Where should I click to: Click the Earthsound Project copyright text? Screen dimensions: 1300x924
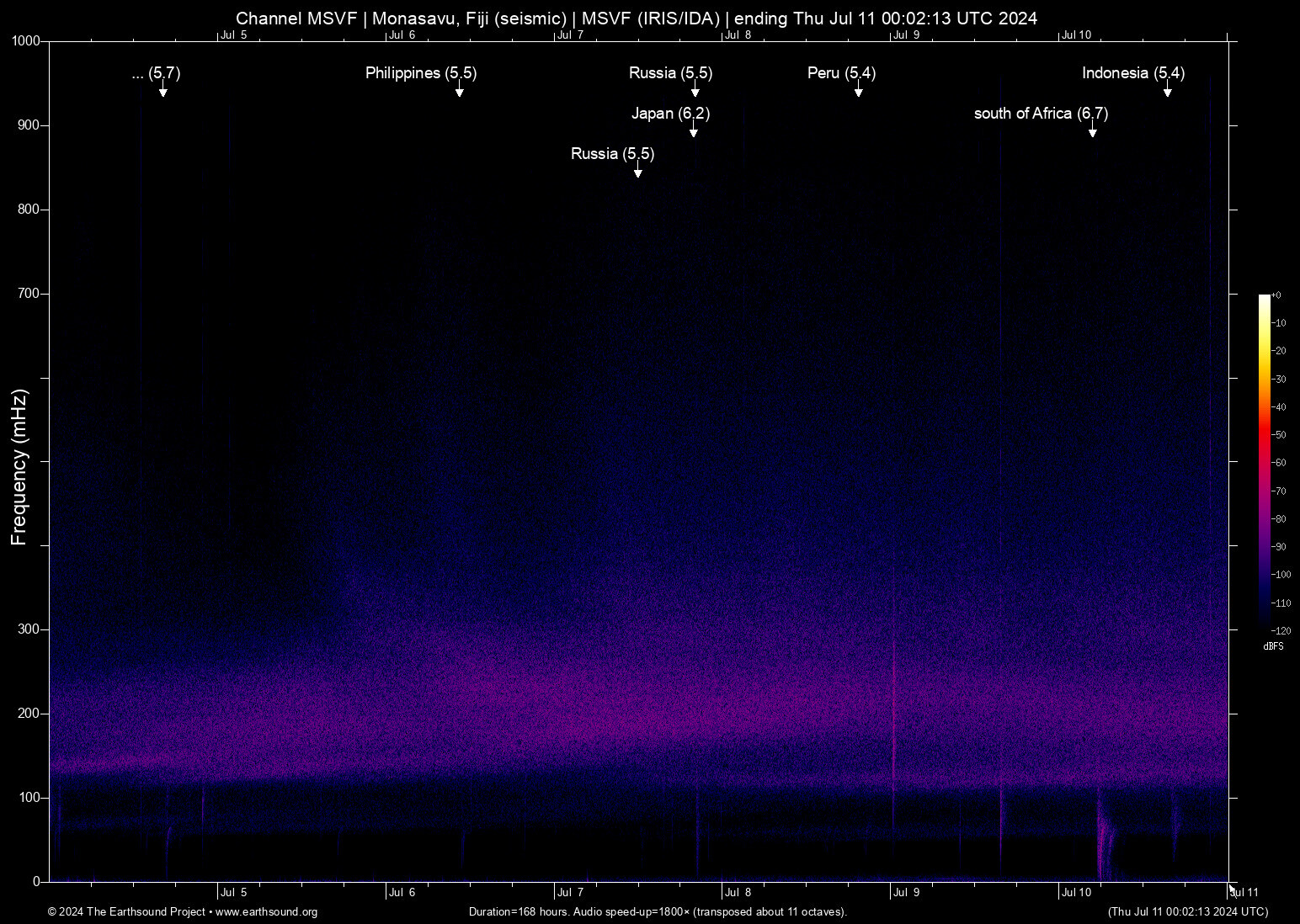tap(126, 912)
